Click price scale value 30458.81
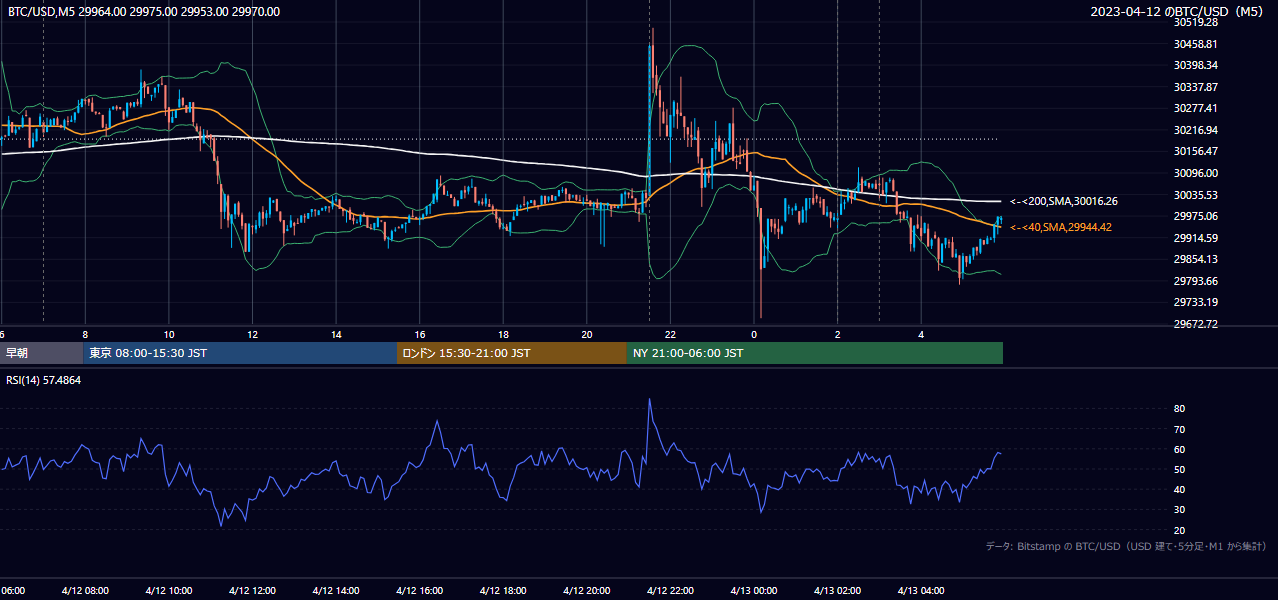Image resolution: width=1278 pixels, height=600 pixels. point(1195,44)
